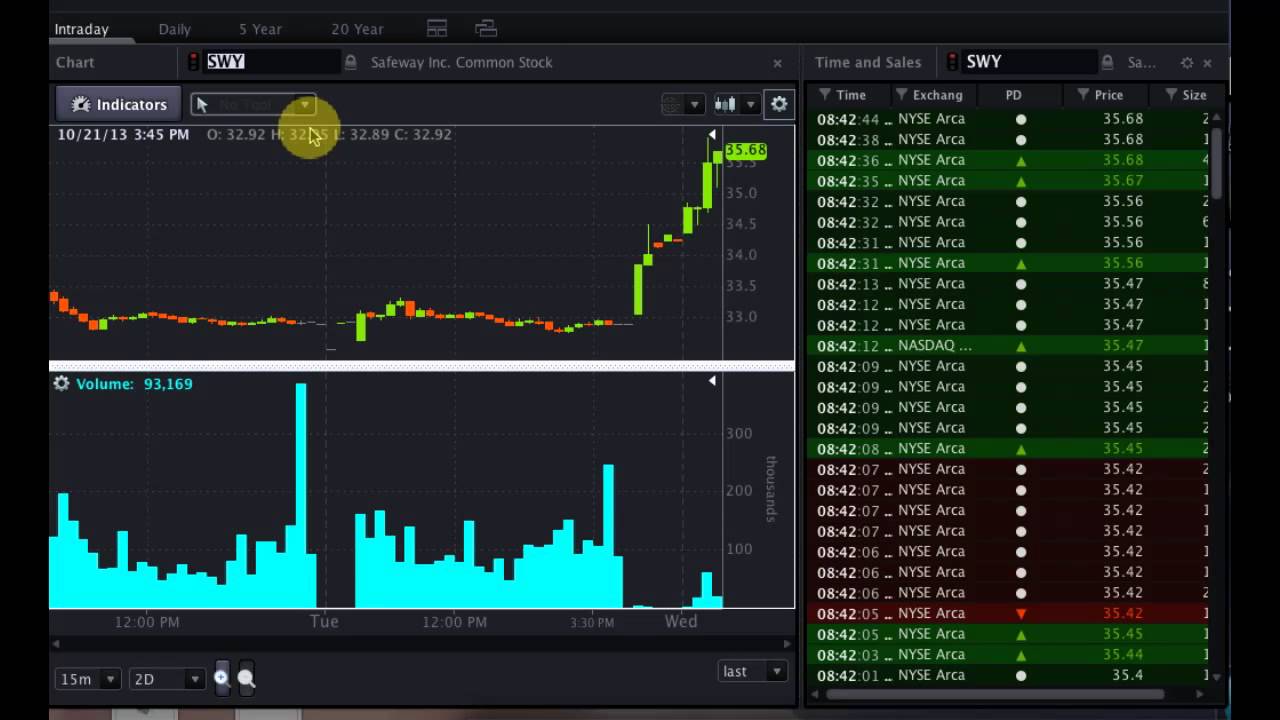Viewport: 1280px width, 720px height.
Task: Switch to the 5 Year tab
Action: (260, 29)
